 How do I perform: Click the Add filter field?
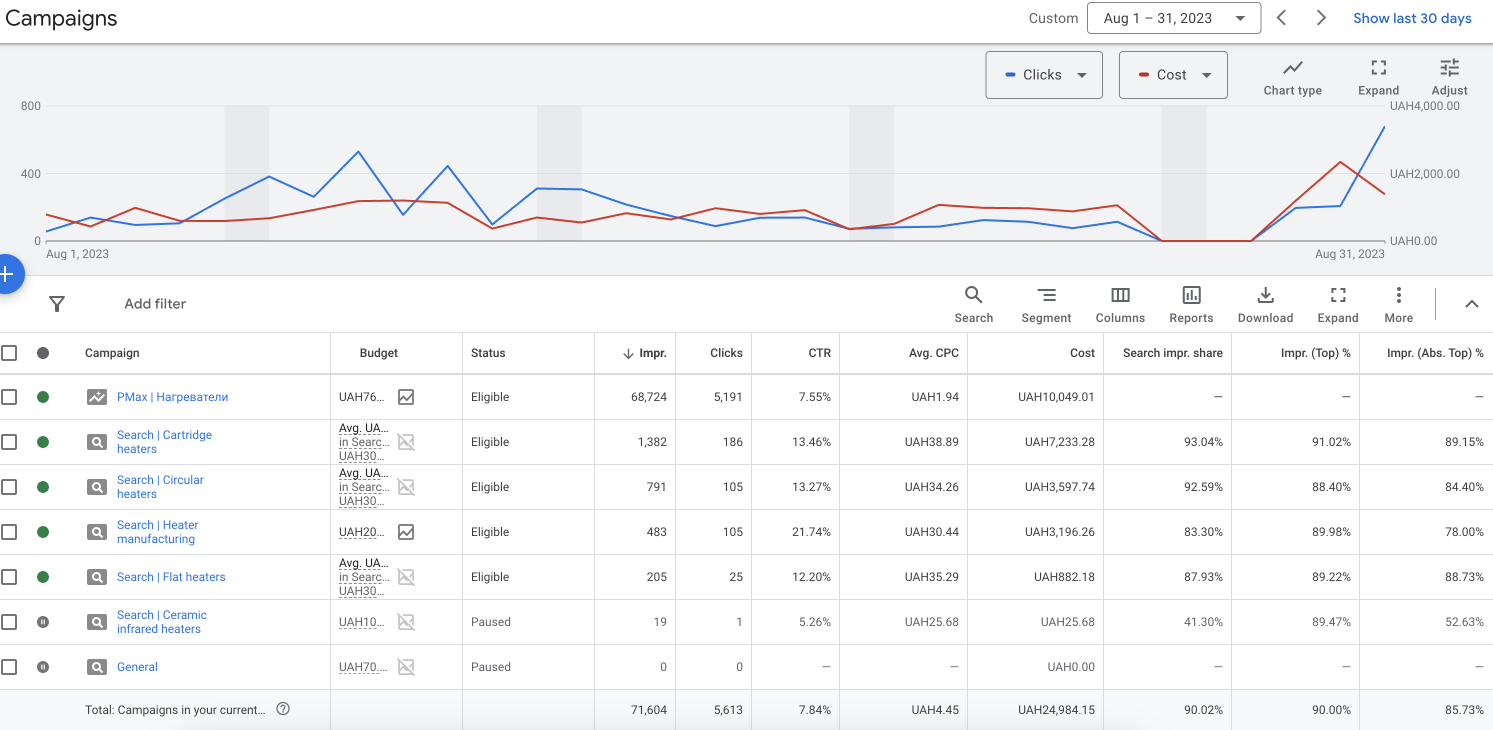click(x=155, y=304)
